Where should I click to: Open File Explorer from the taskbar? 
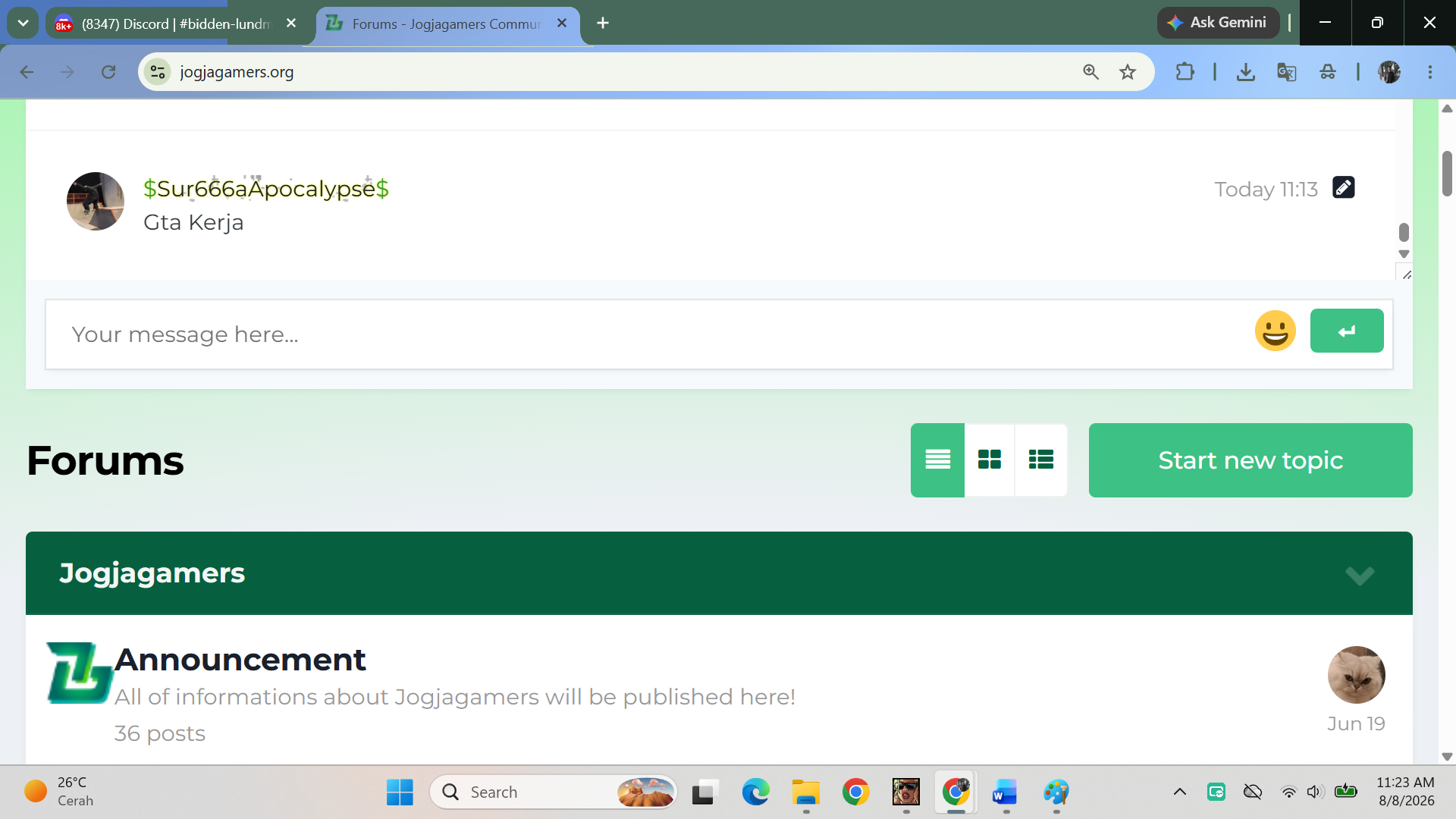(x=806, y=792)
